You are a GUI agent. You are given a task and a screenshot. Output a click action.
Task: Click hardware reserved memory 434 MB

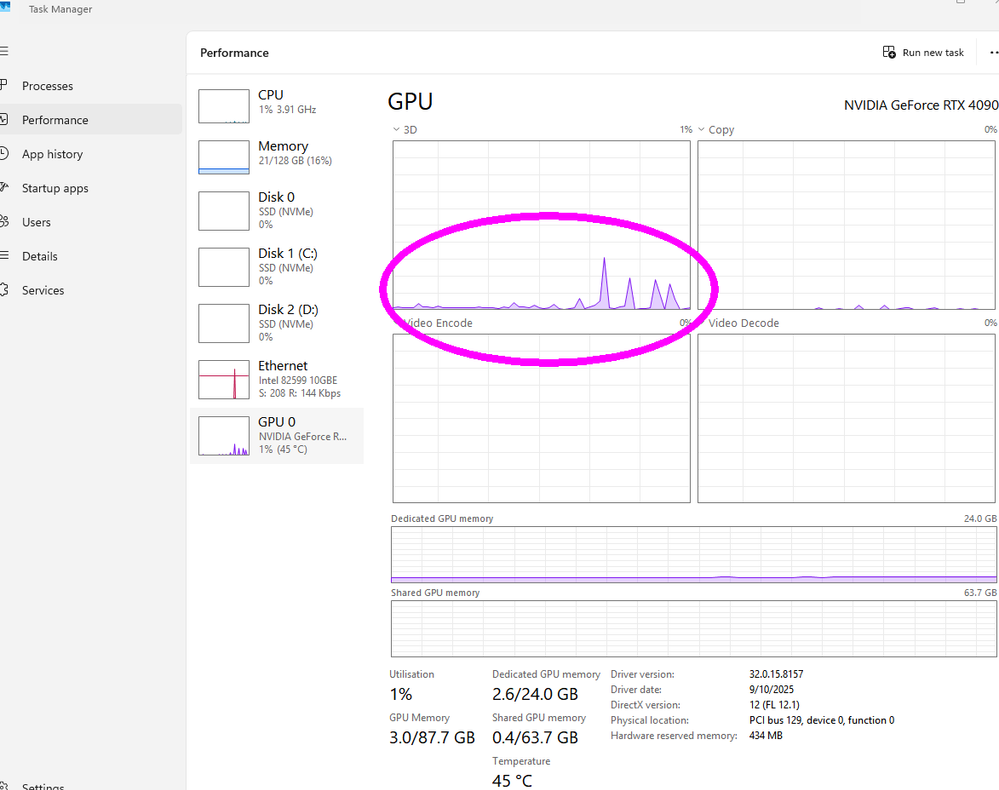(x=766, y=735)
